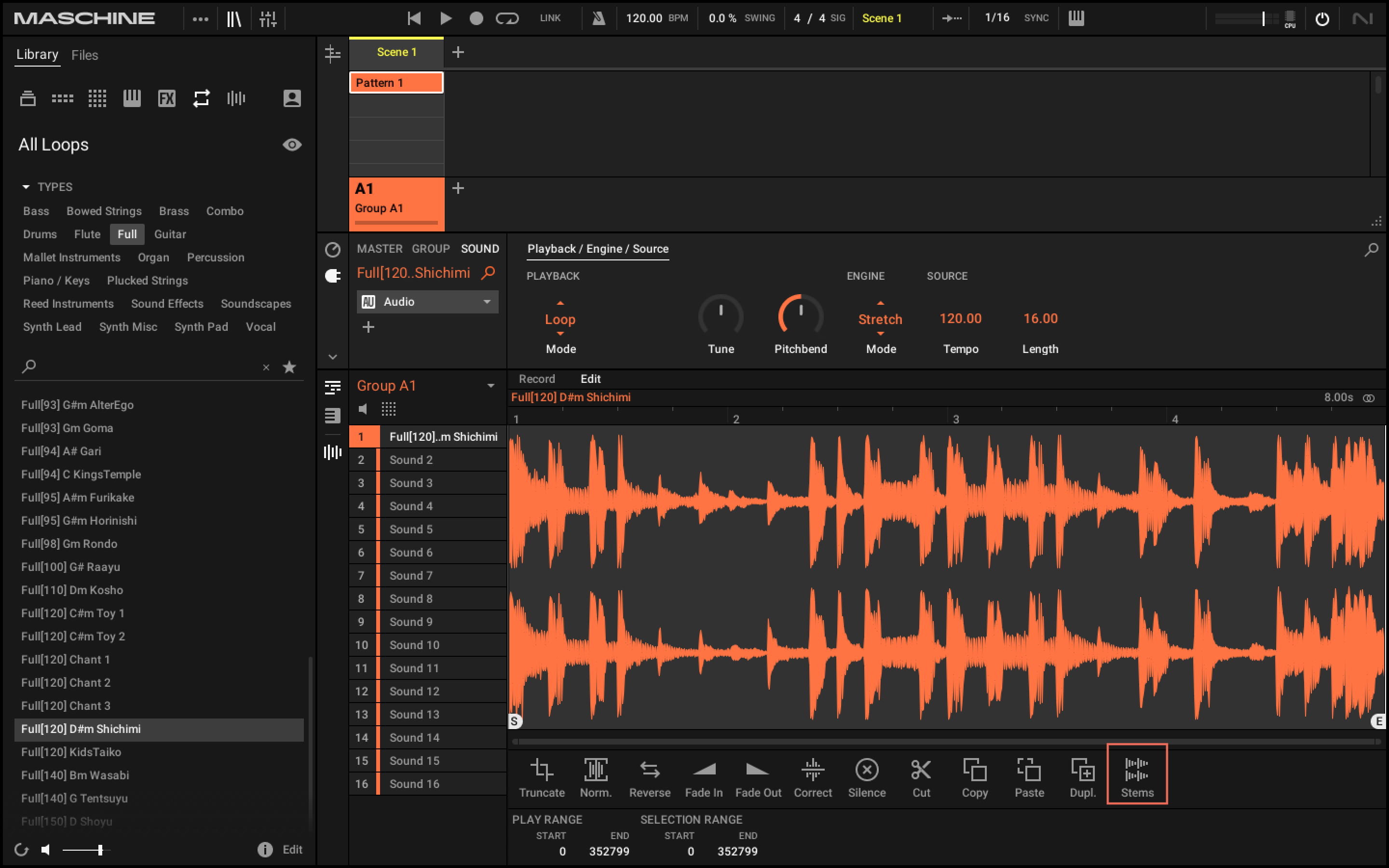This screenshot has height=868, width=1389.
Task: Switch to the Files tab in the browser
Action: 84,54
